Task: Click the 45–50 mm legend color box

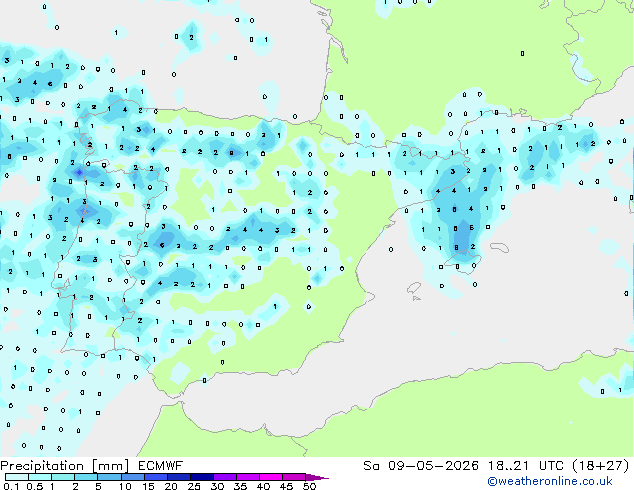Action: pos(294,477)
